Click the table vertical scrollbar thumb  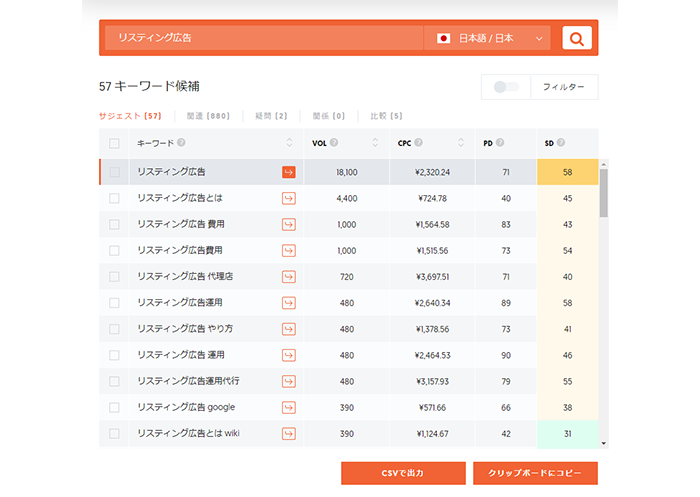[604, 193]
